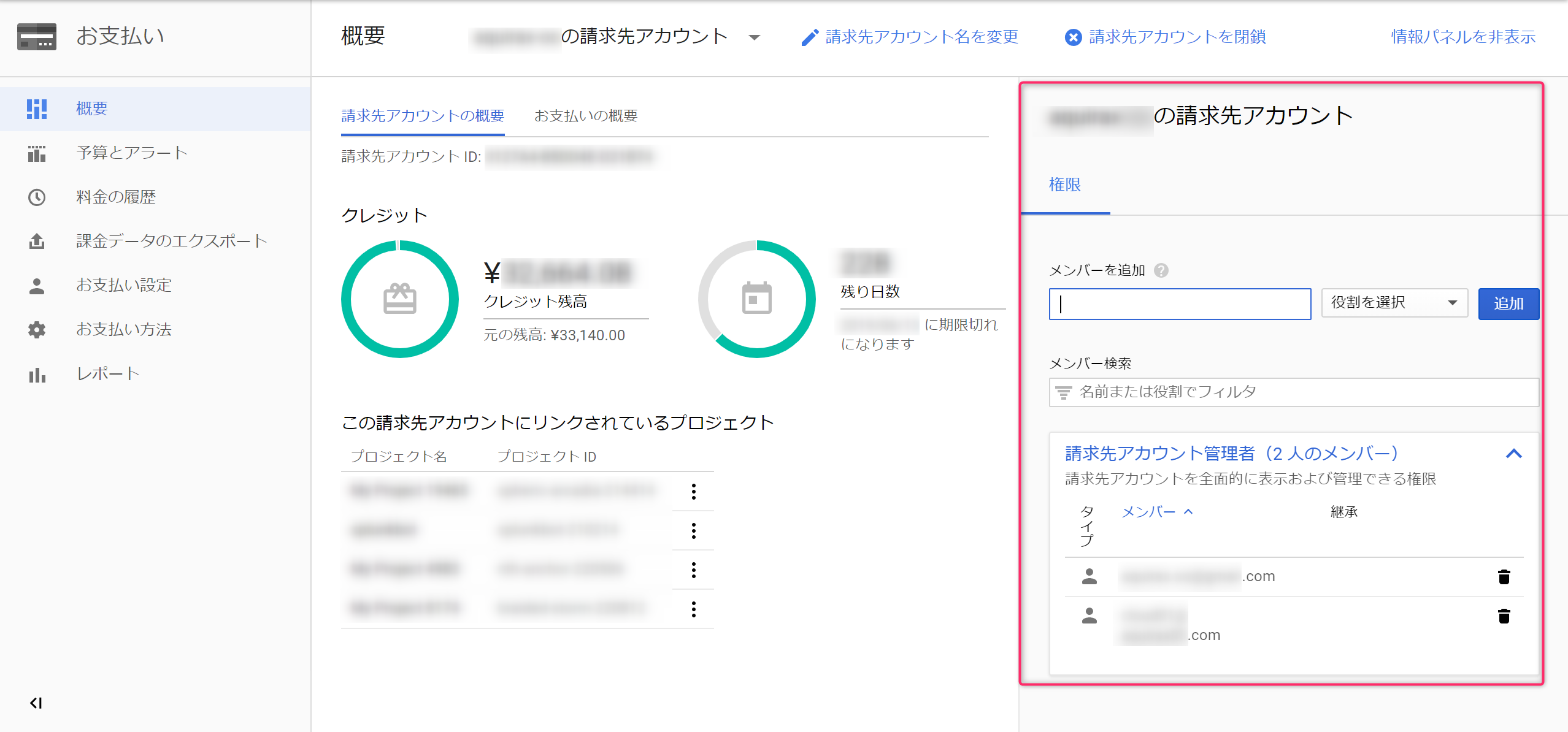Click 元の残高: ¥33,140.00 text

pos(555,335)
